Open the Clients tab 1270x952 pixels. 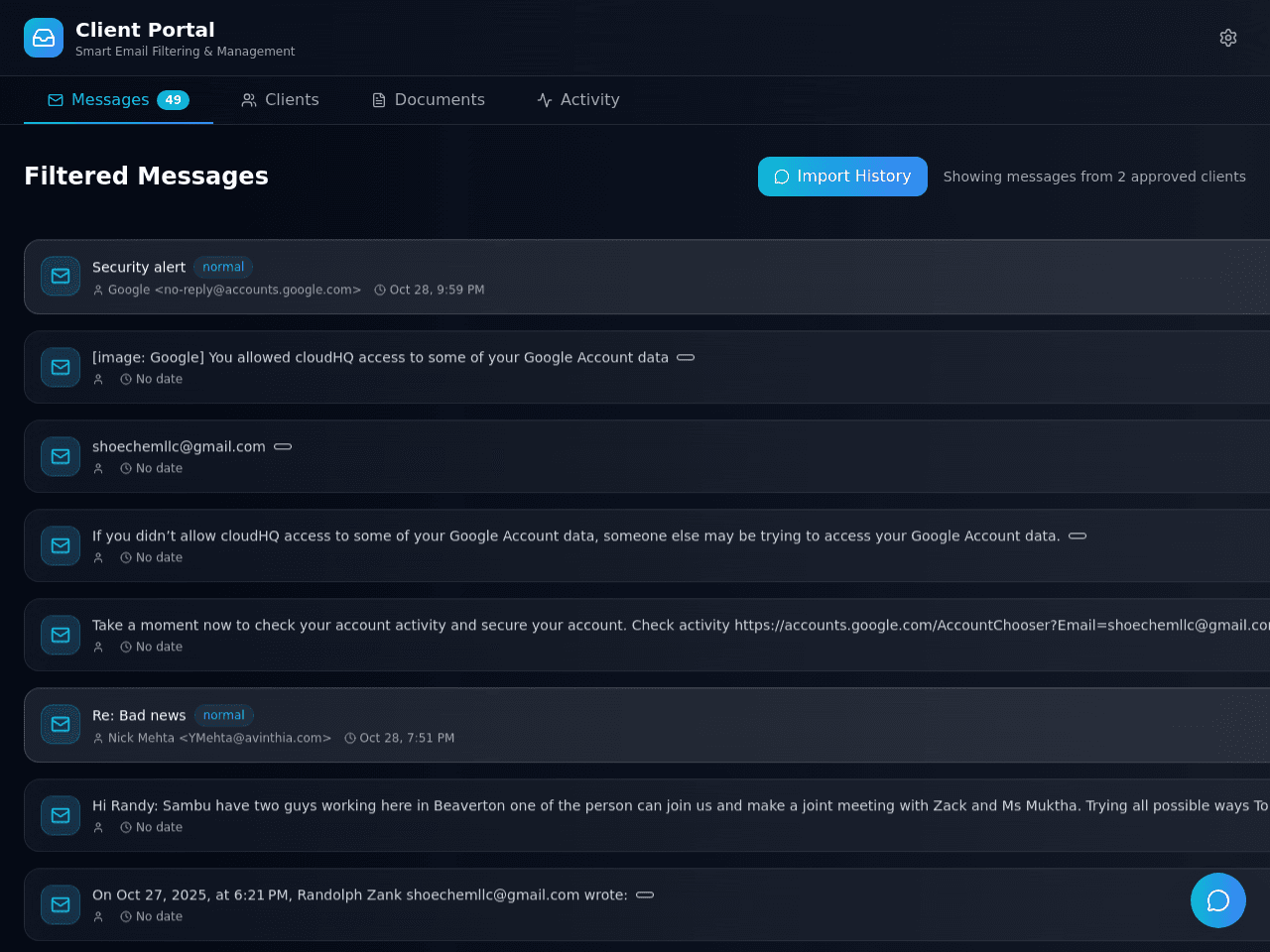click(x=280, y=100)
